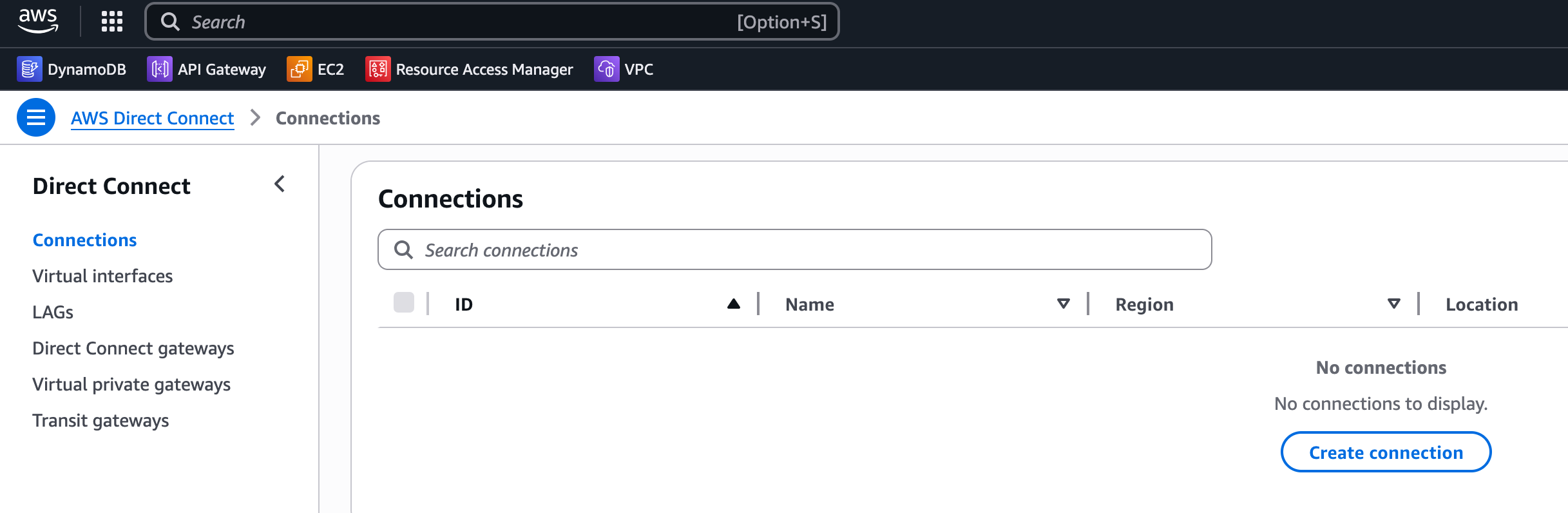The height and width of the screenshot is (513, 1568).
Task: Click the API Gateway service icon
Action: click(160, 69)
